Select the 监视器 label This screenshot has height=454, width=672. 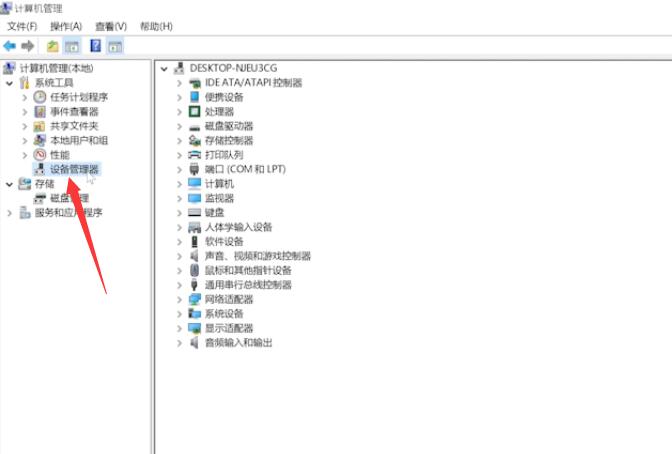tap(219, 198)
